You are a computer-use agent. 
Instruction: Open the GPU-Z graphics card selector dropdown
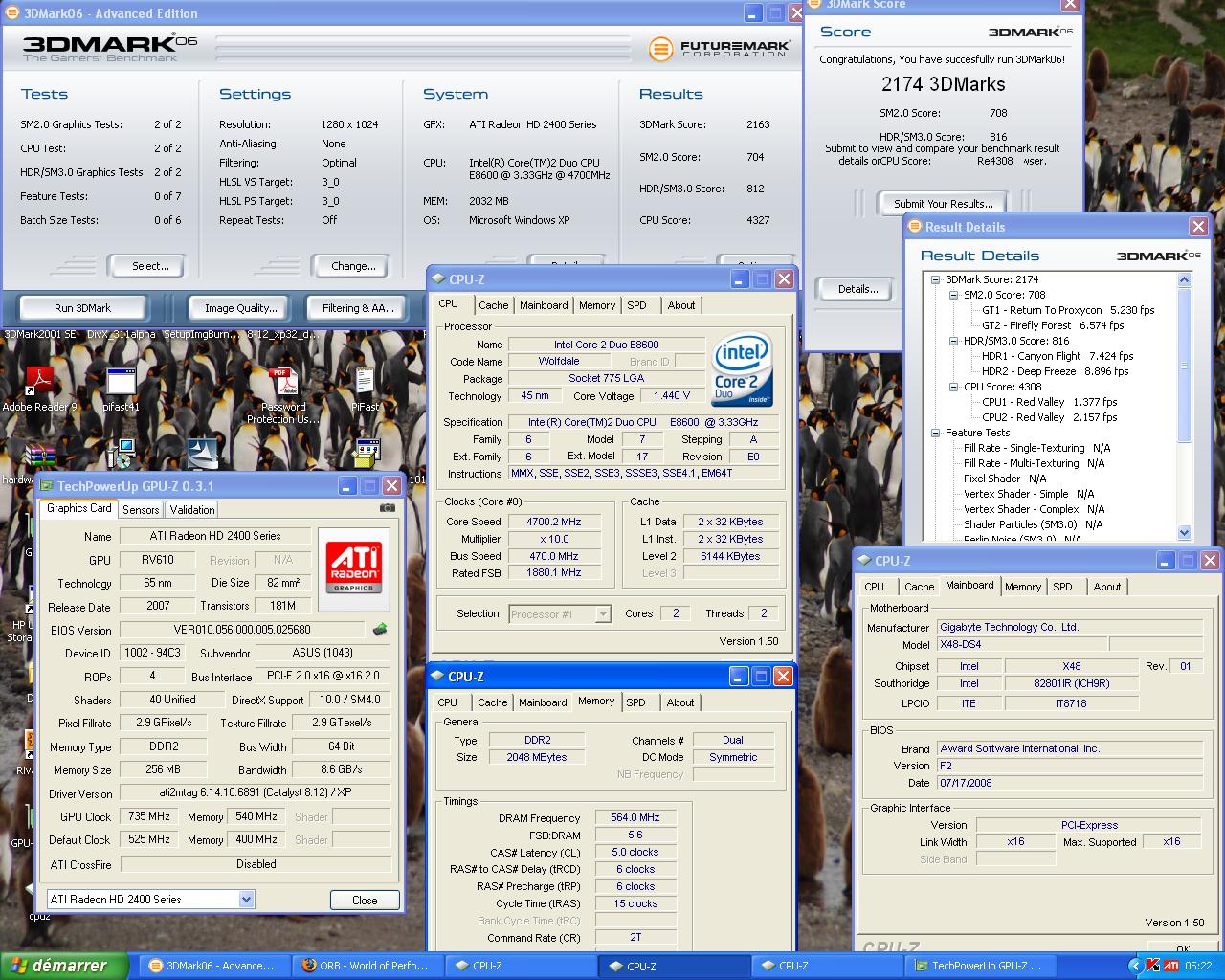click(246, 899)
